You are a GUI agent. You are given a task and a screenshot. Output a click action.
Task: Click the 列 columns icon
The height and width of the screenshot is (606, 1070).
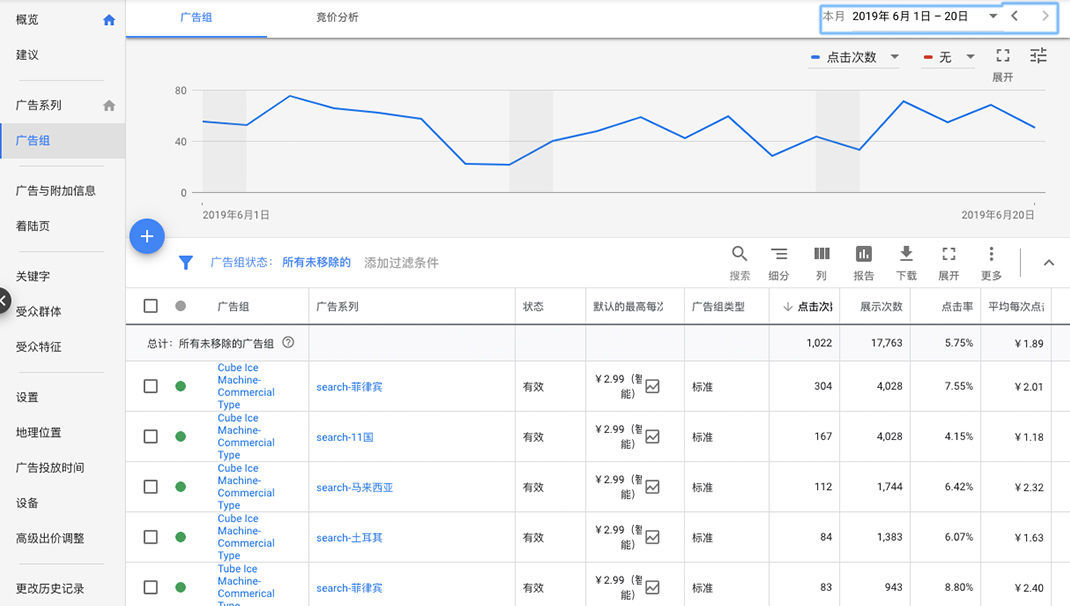point(821,254)
